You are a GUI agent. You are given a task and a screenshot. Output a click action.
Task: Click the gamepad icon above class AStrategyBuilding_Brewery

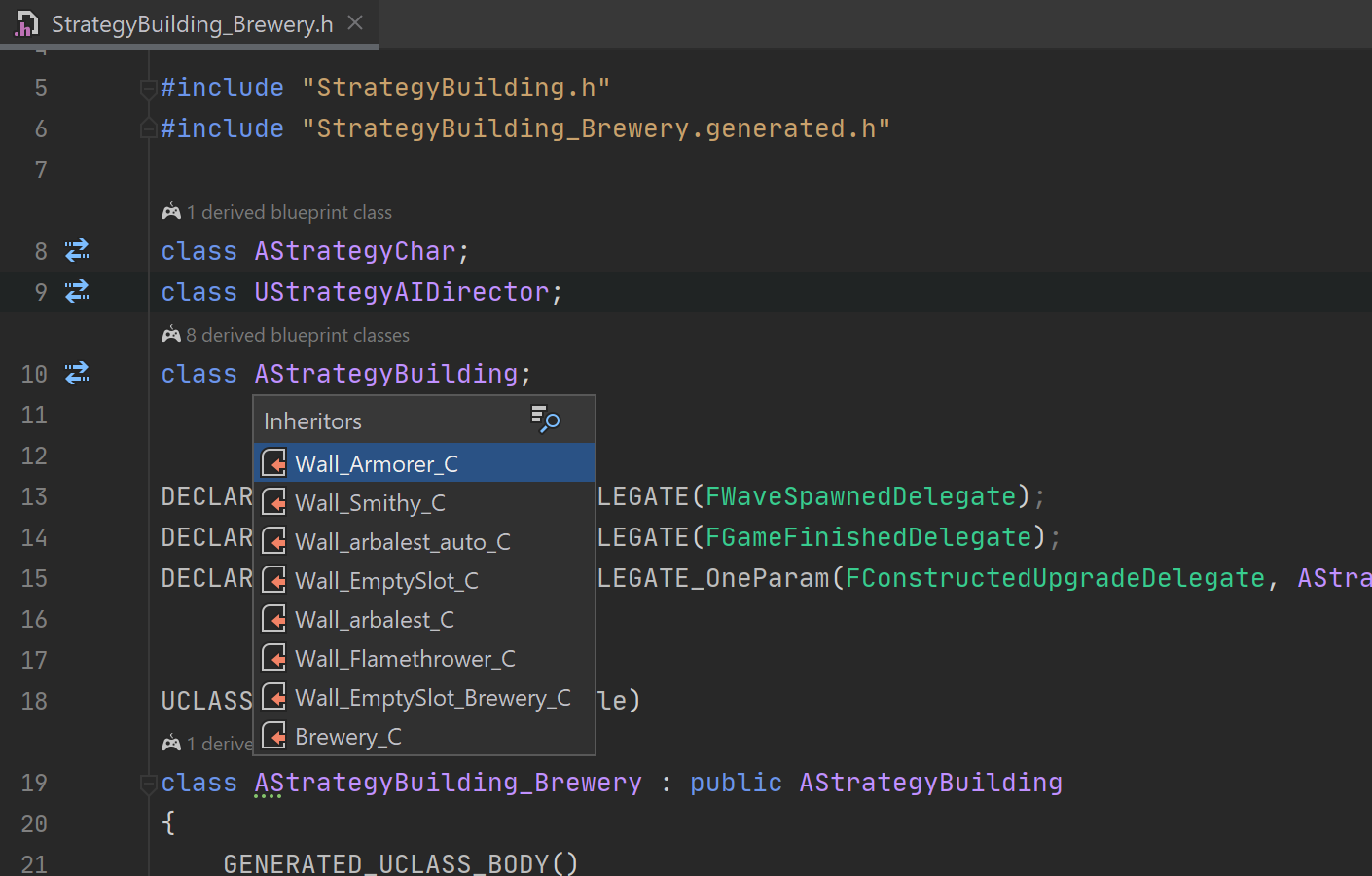pos(171,744)
